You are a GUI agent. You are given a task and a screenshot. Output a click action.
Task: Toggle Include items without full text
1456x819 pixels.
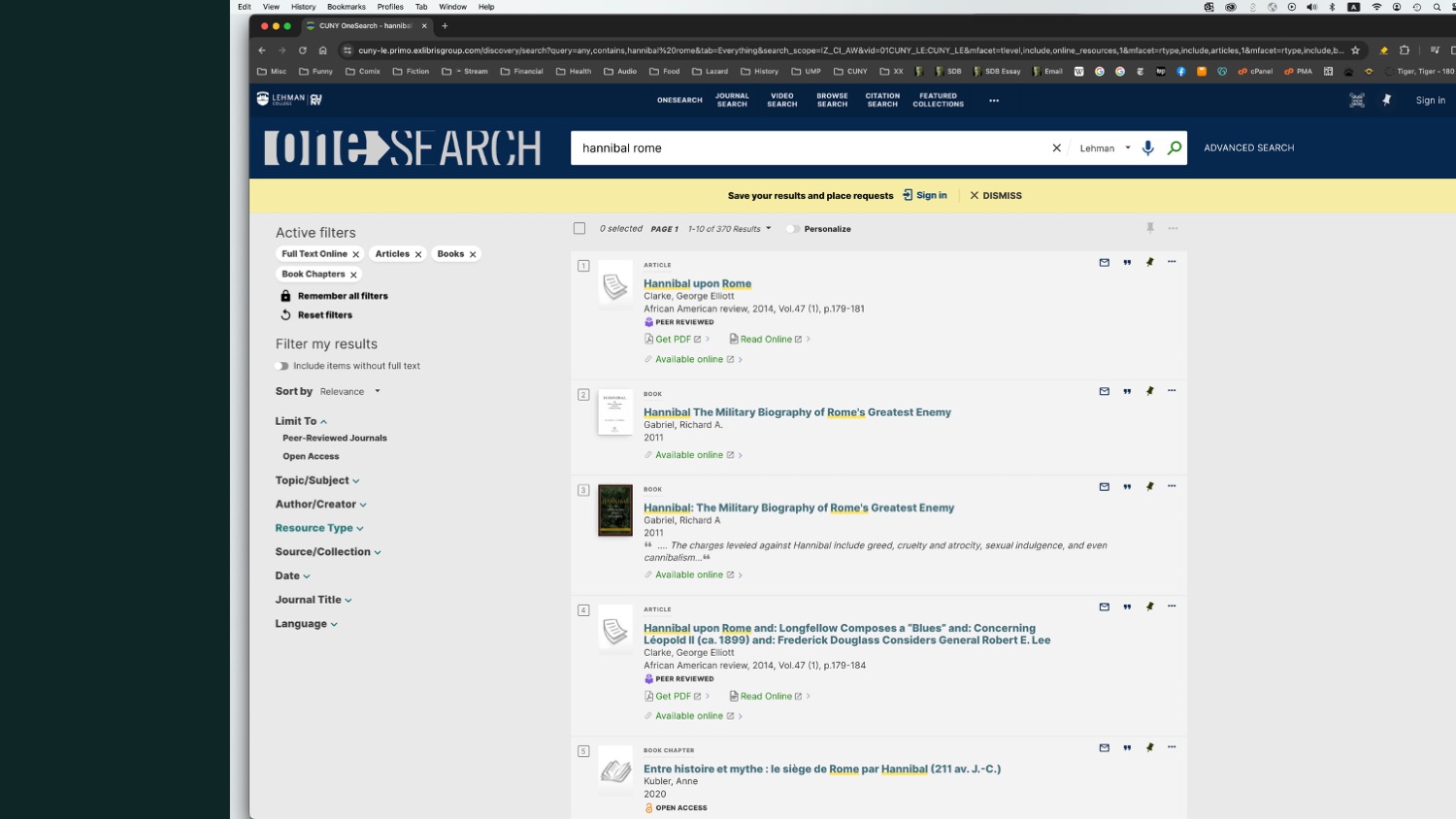point(281,366)
